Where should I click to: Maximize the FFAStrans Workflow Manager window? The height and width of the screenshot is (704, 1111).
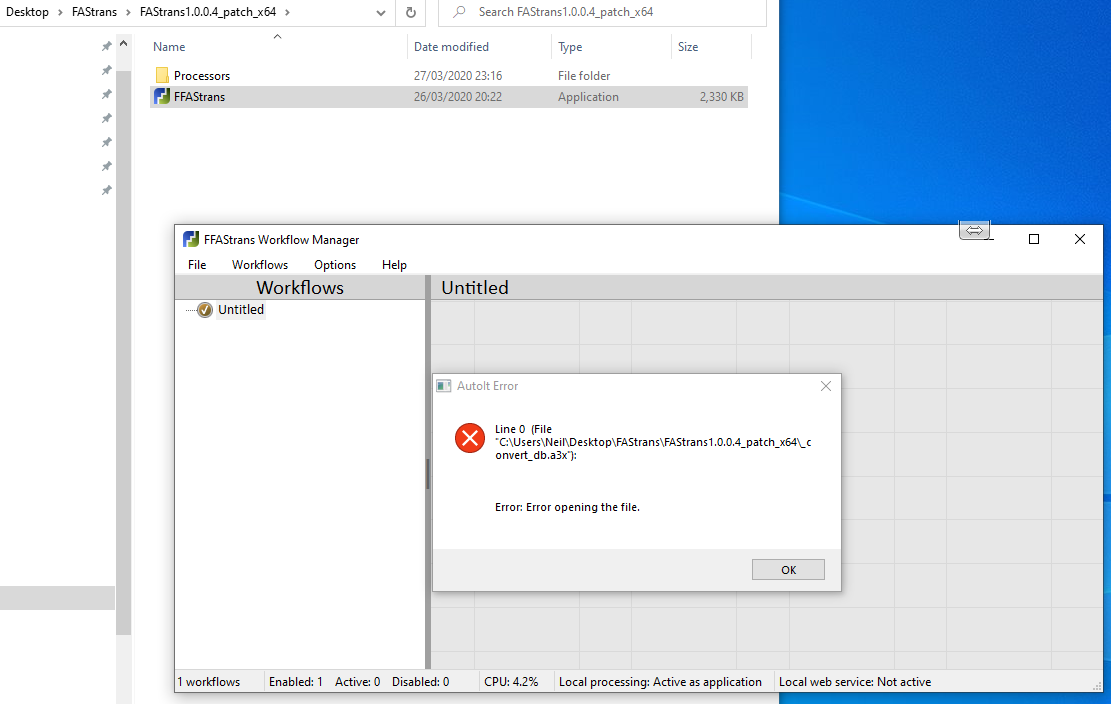tap(1034, 239)
